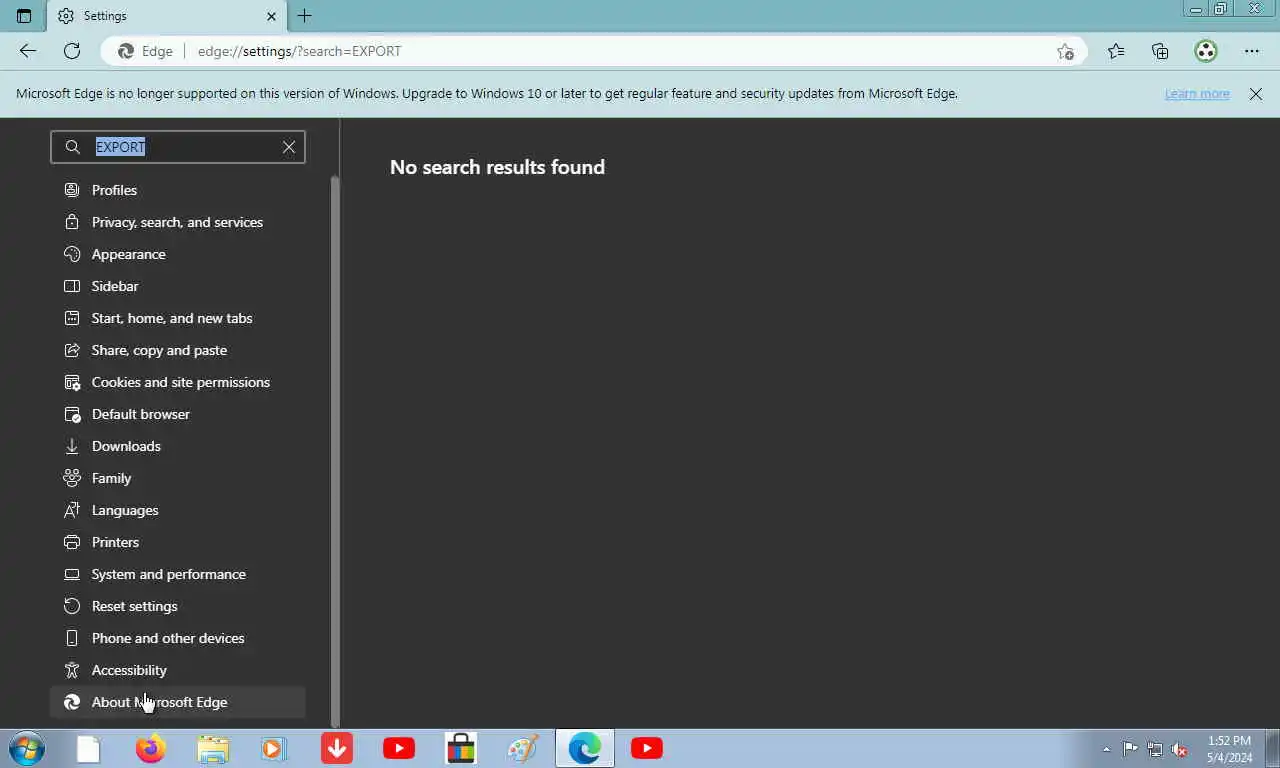Click the Show desktop strip

[1272, 749]
